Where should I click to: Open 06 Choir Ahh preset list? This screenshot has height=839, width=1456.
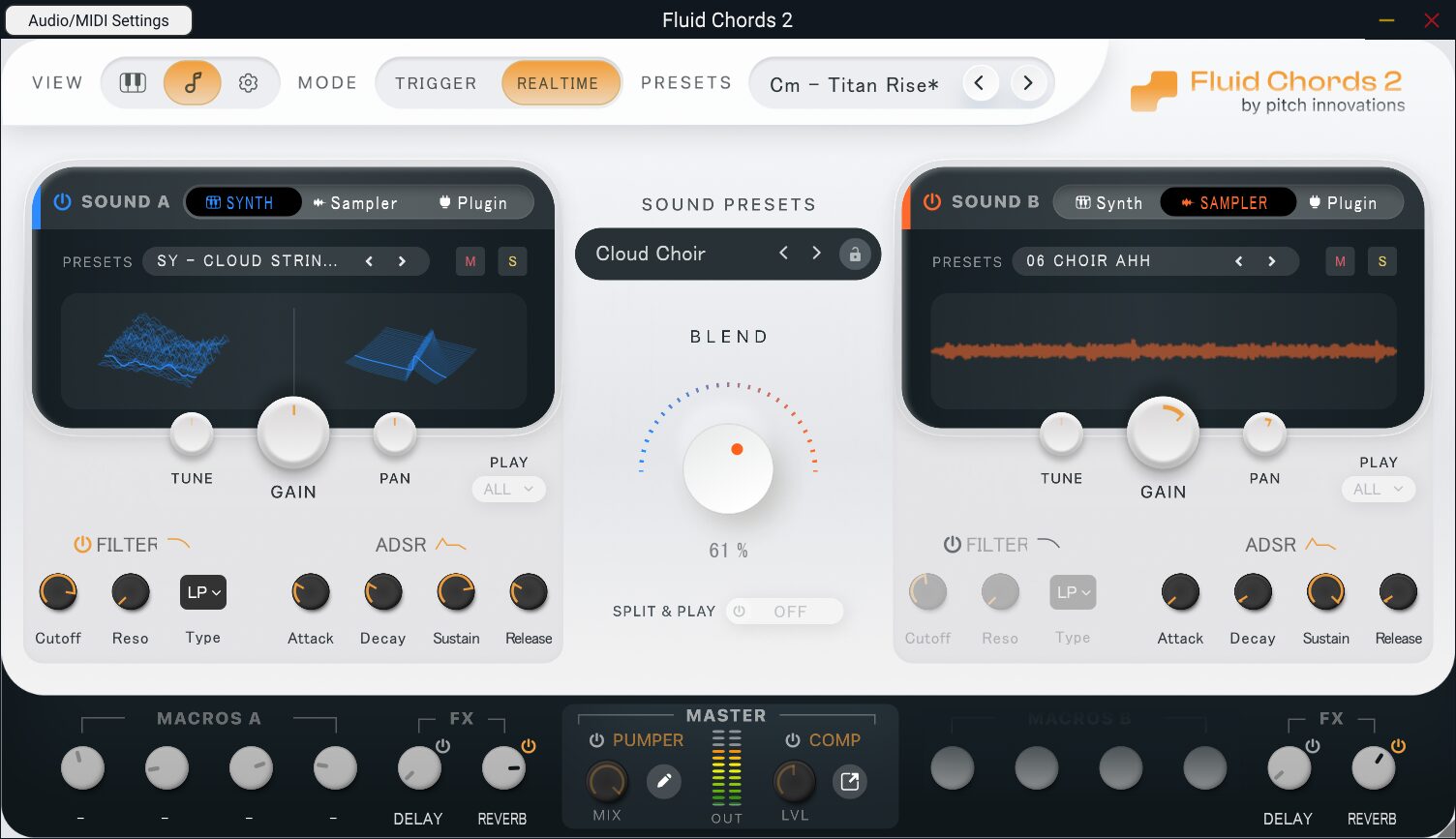pos(1089,261)
